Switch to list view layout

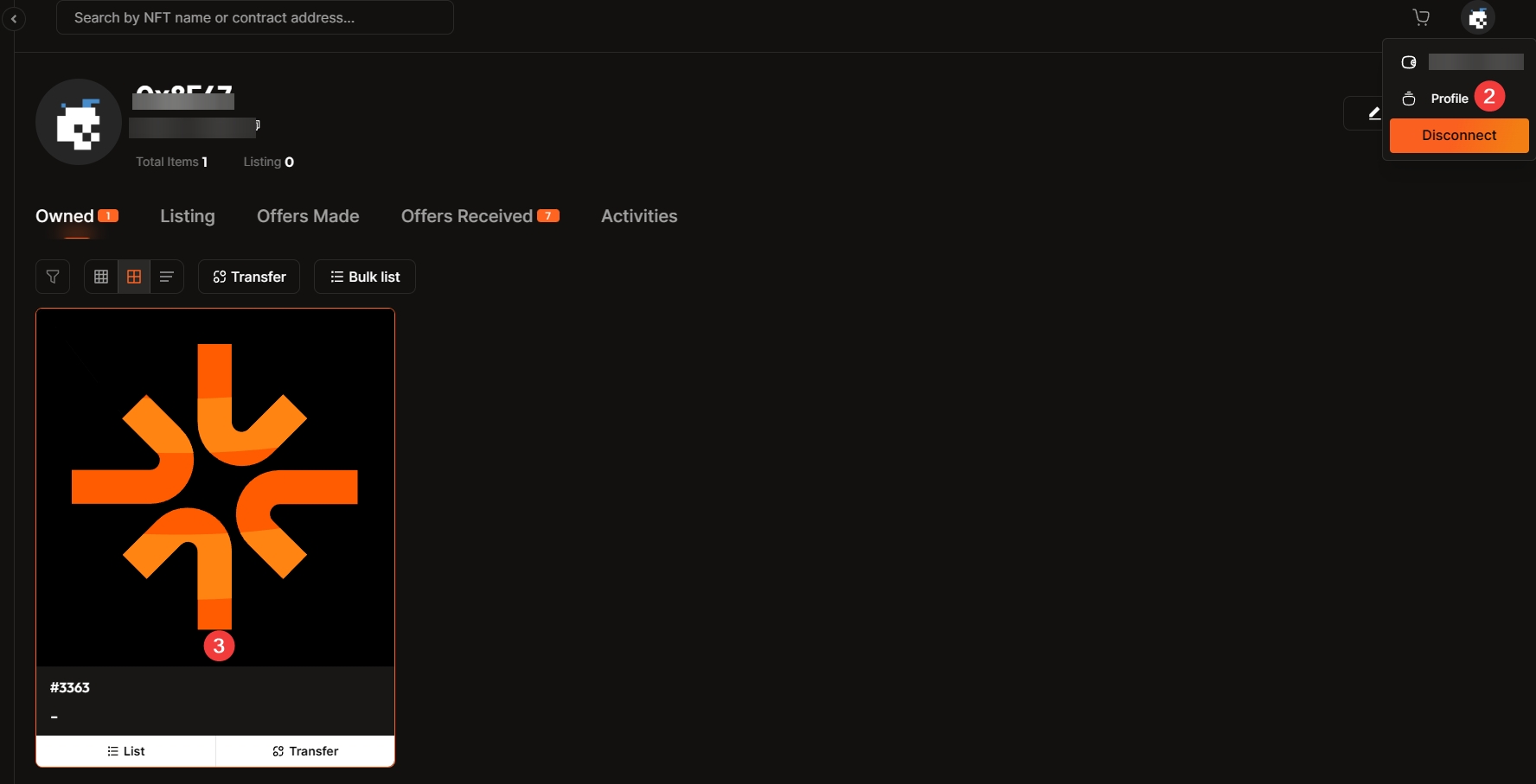click(x=167, y=277)
